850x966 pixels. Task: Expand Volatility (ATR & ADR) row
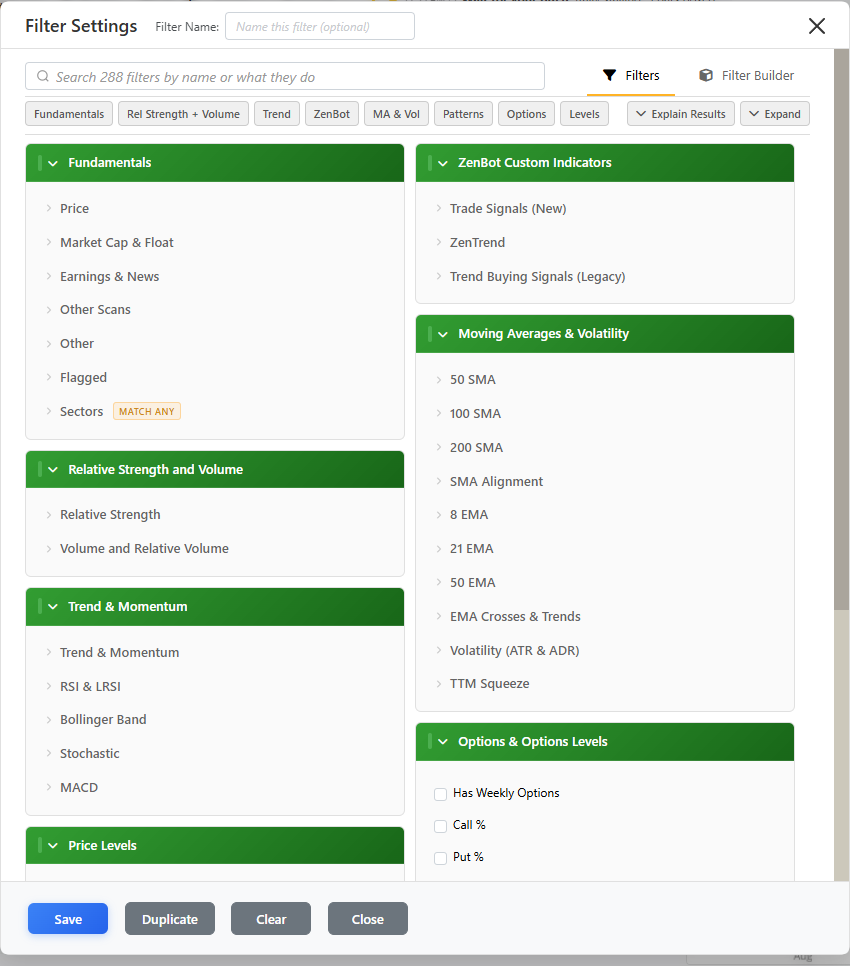tap(605, 650)
